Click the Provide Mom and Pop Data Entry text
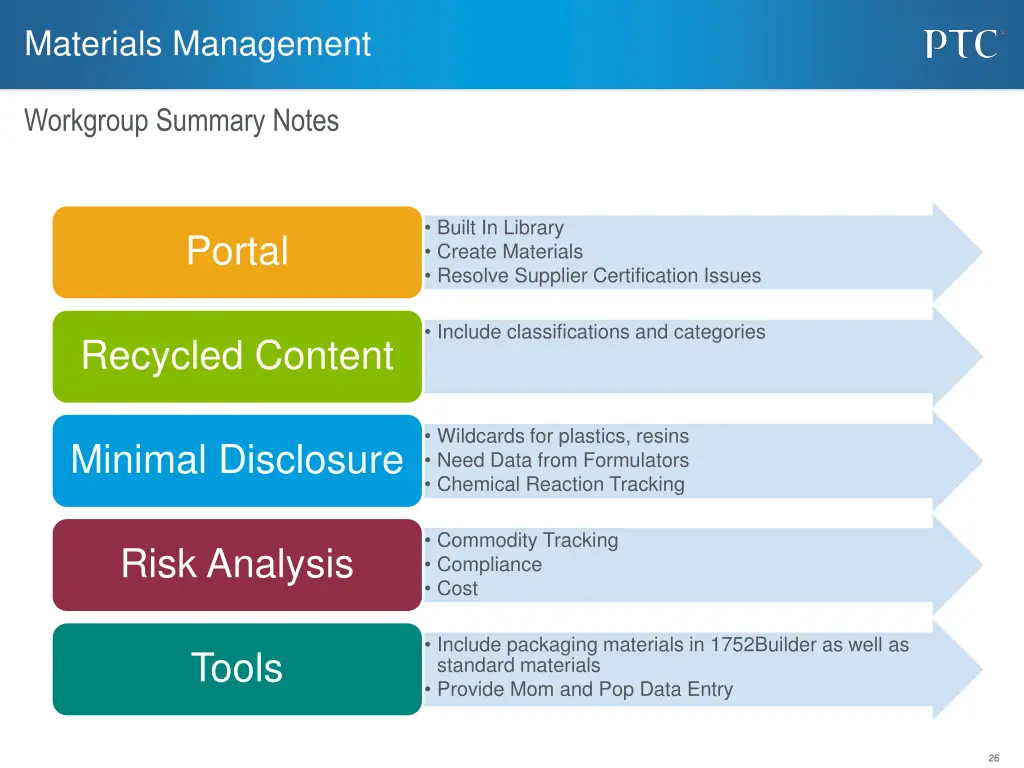Screen dimensions: 1024x768 pyautogui.click(x=583, y=689)
